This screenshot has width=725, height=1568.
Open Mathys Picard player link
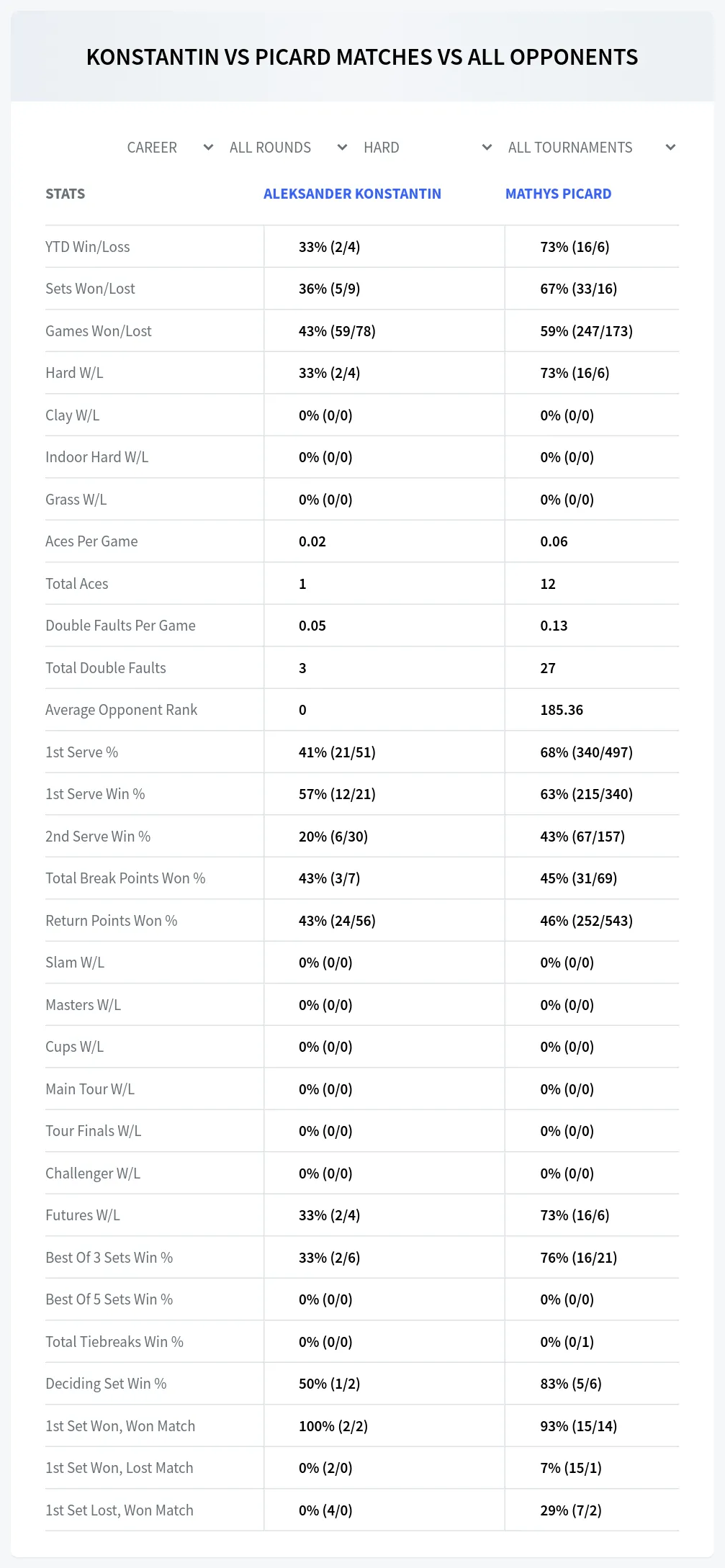(558, 194)
